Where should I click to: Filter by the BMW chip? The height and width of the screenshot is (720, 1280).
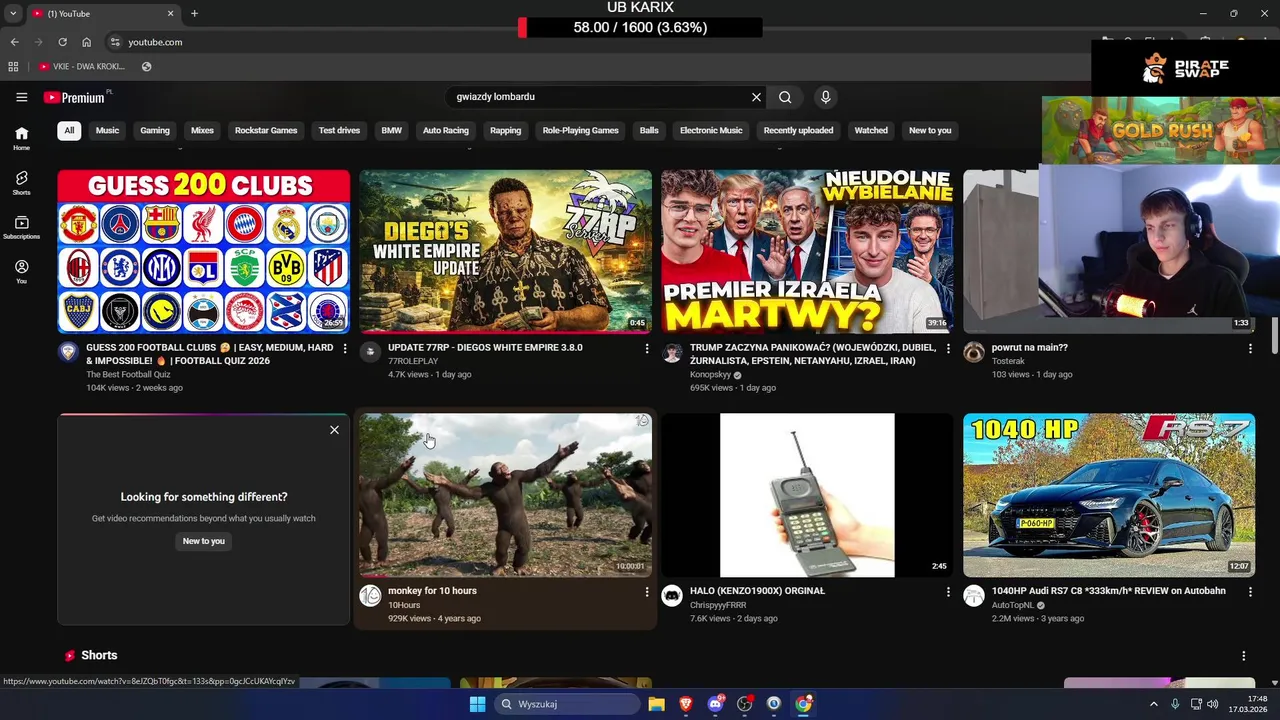(391, 130)
